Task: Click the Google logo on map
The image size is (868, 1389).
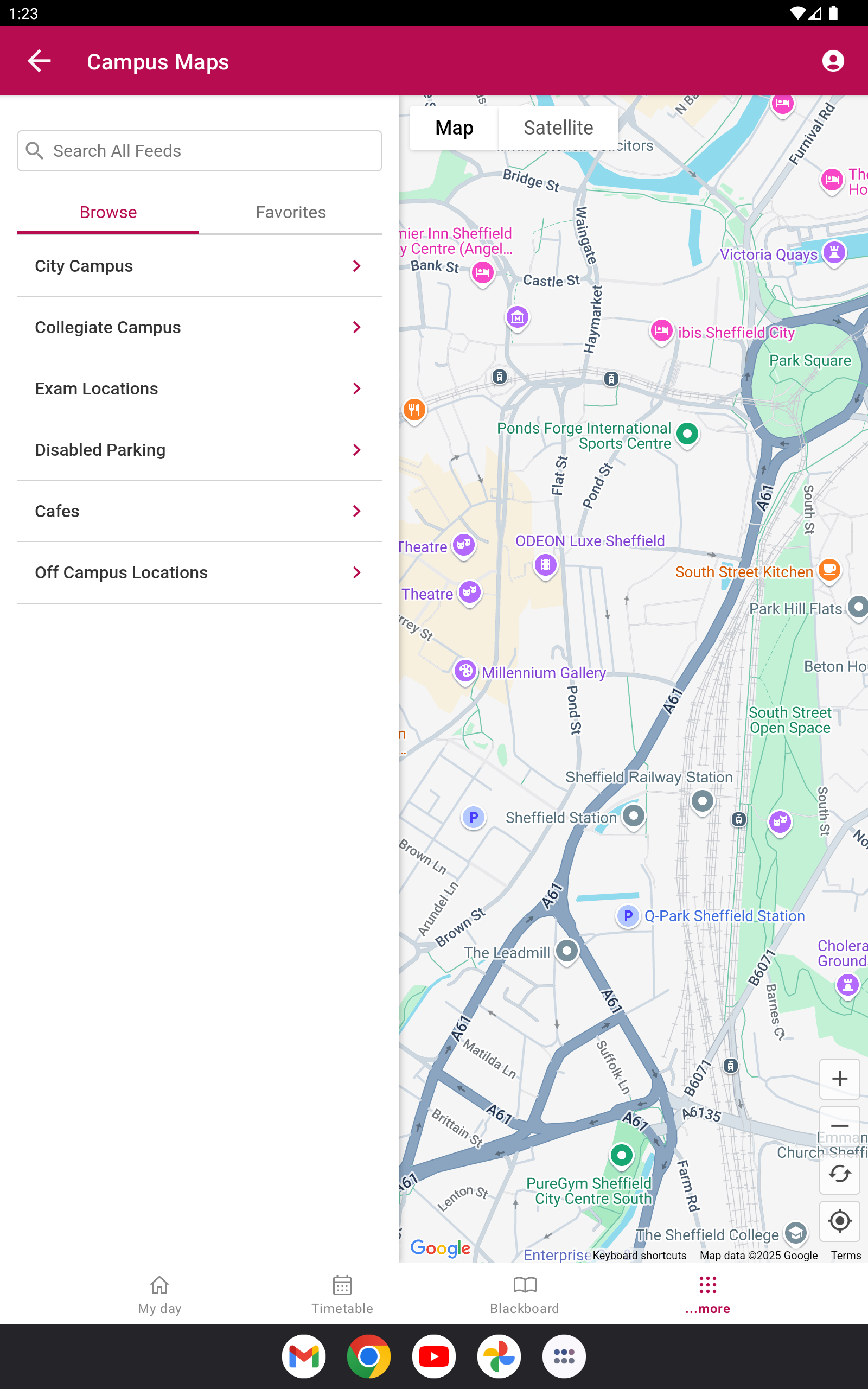Action: (441, 1248)
